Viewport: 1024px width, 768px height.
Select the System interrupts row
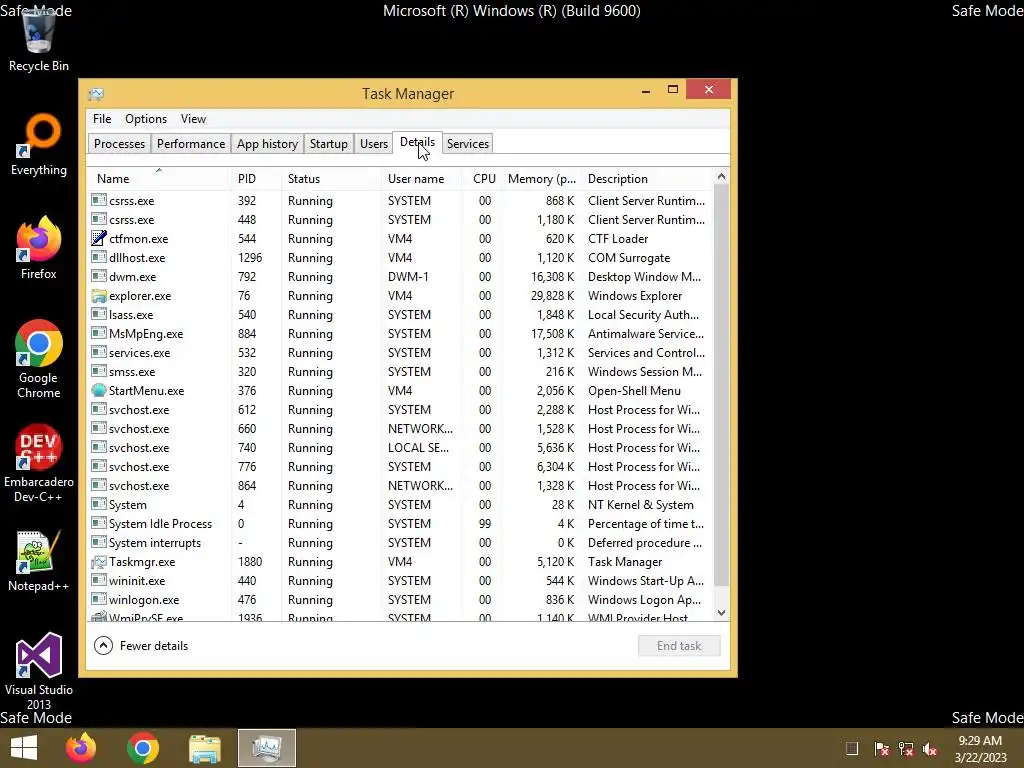400,543
